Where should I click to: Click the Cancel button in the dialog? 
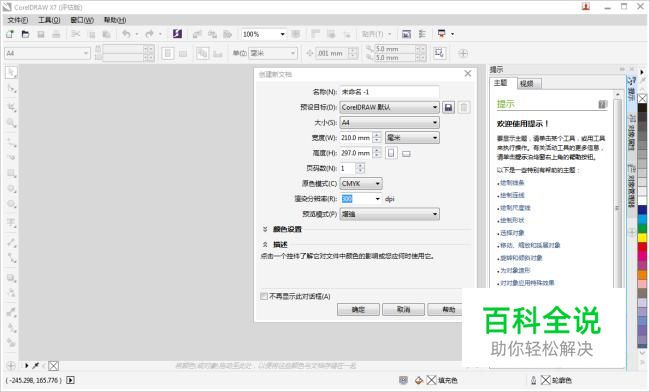pyautogui.click(x=403, y=310)
